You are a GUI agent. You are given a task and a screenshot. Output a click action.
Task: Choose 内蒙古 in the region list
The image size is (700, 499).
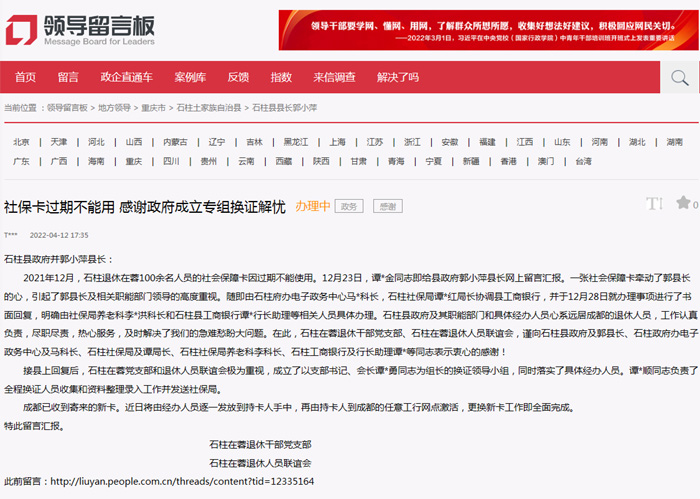[175, 142]
